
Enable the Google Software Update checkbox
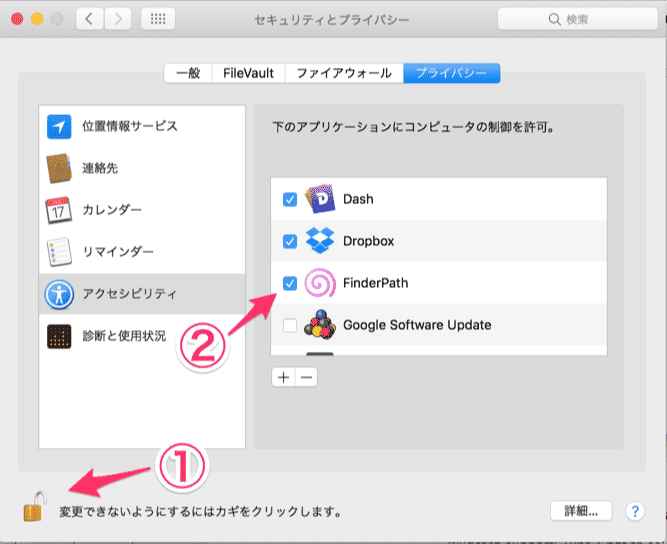pyautogui.click(x=290, y=325)
